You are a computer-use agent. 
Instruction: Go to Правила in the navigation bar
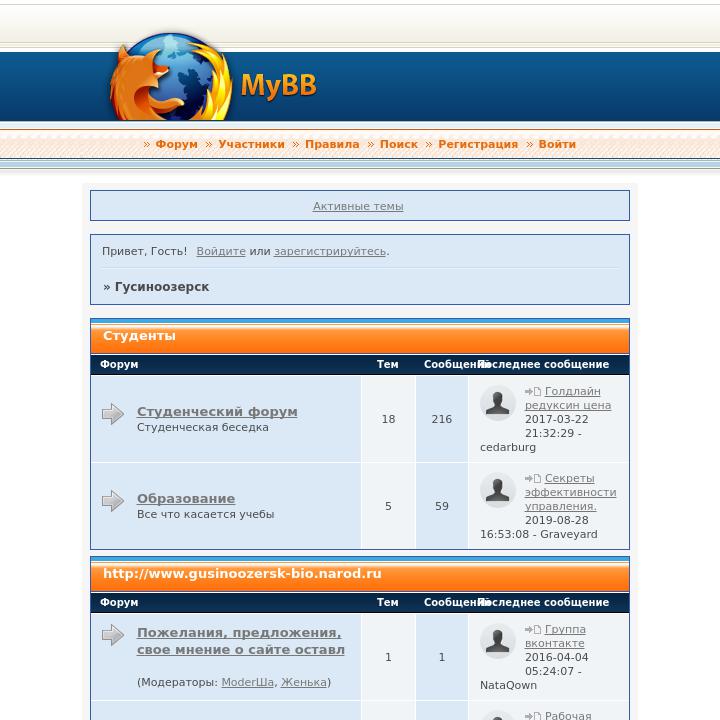tap(332, 144)
